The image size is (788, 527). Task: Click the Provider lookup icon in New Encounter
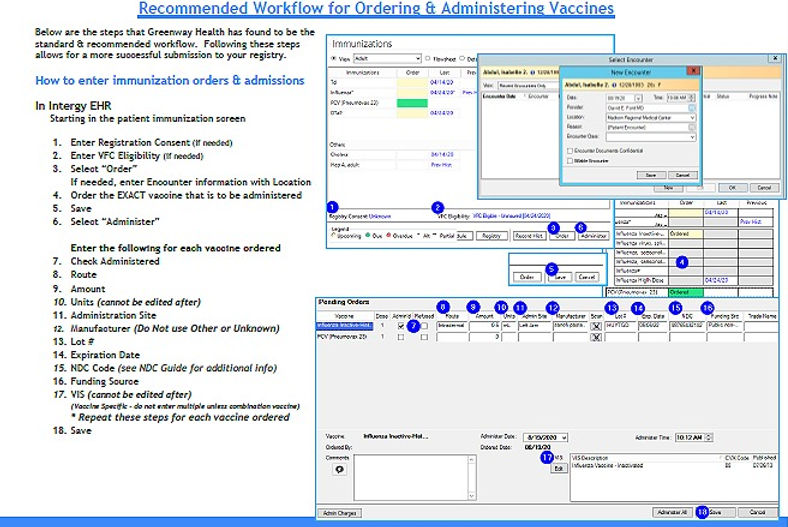692,108
